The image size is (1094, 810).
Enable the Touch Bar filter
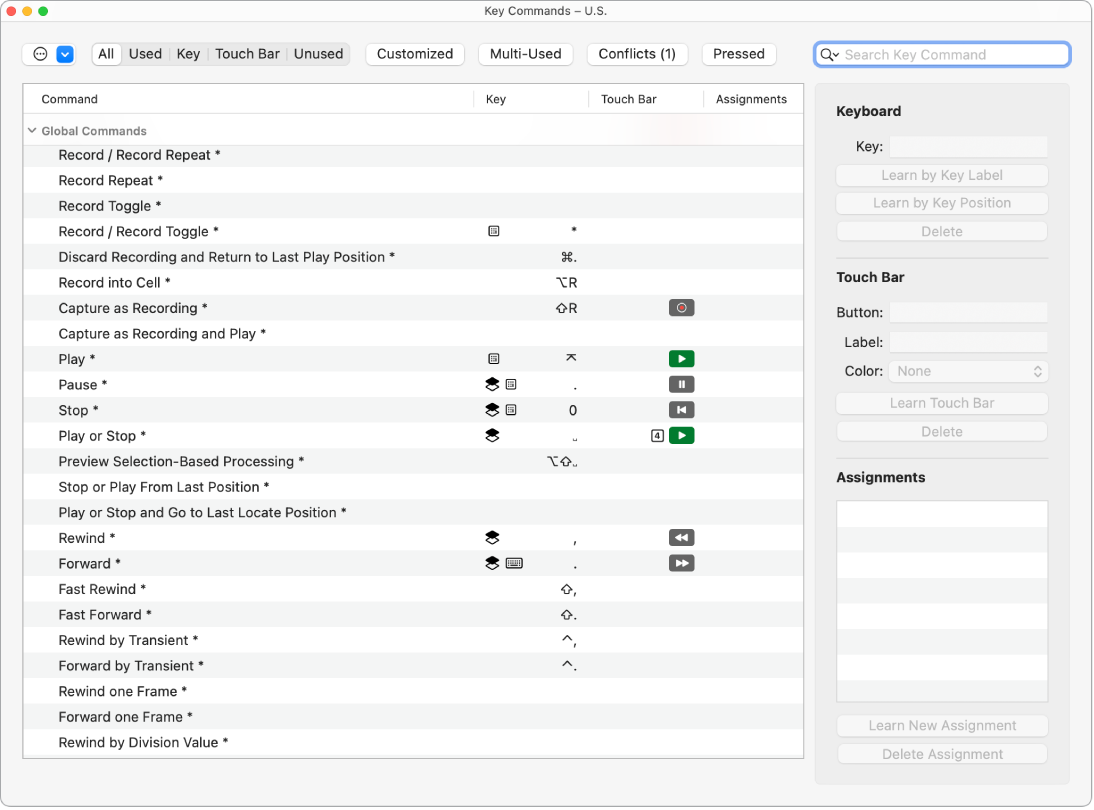tap(247, 54)
